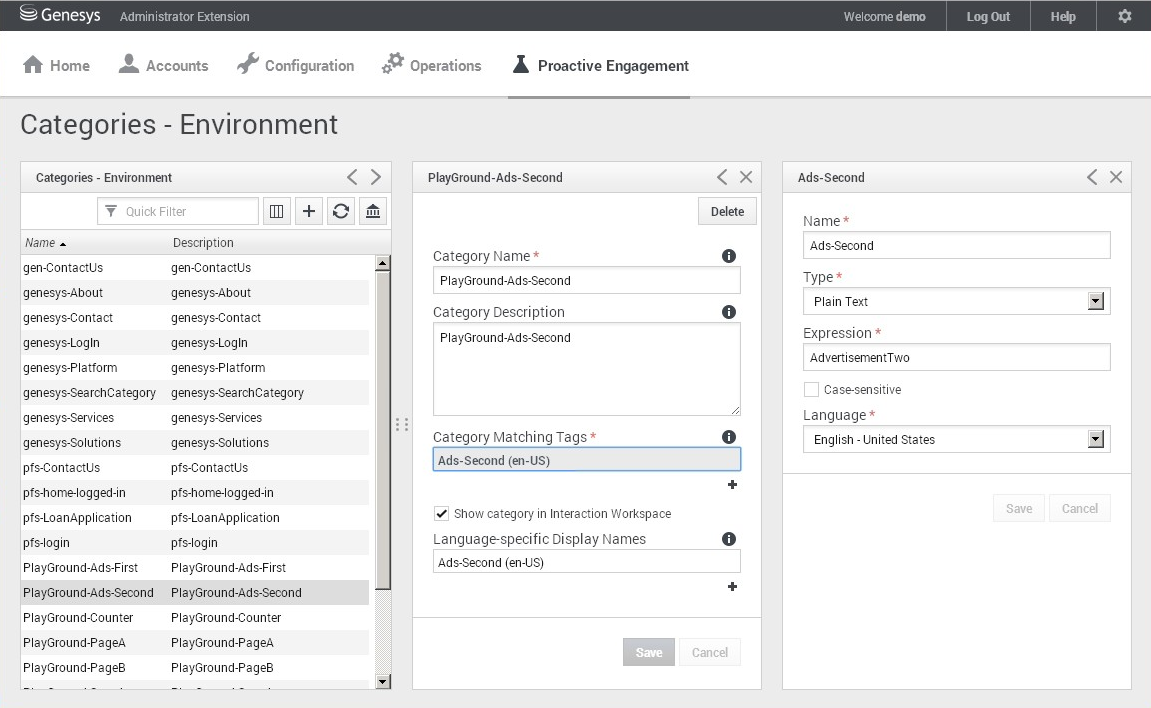Click the column selector icon in toolbar

(x=277, y=211)
